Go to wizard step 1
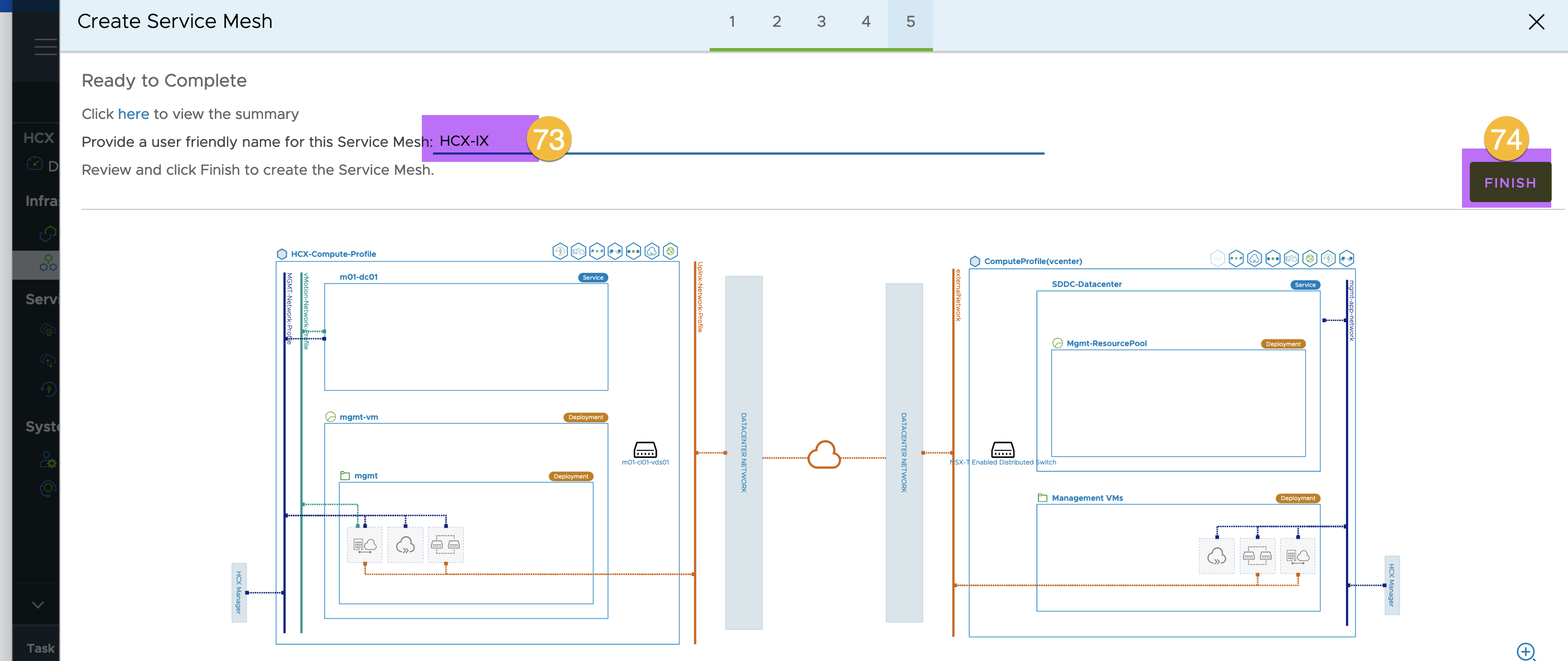This screenshot has width=1568, height=661. (x=732, y=22)
